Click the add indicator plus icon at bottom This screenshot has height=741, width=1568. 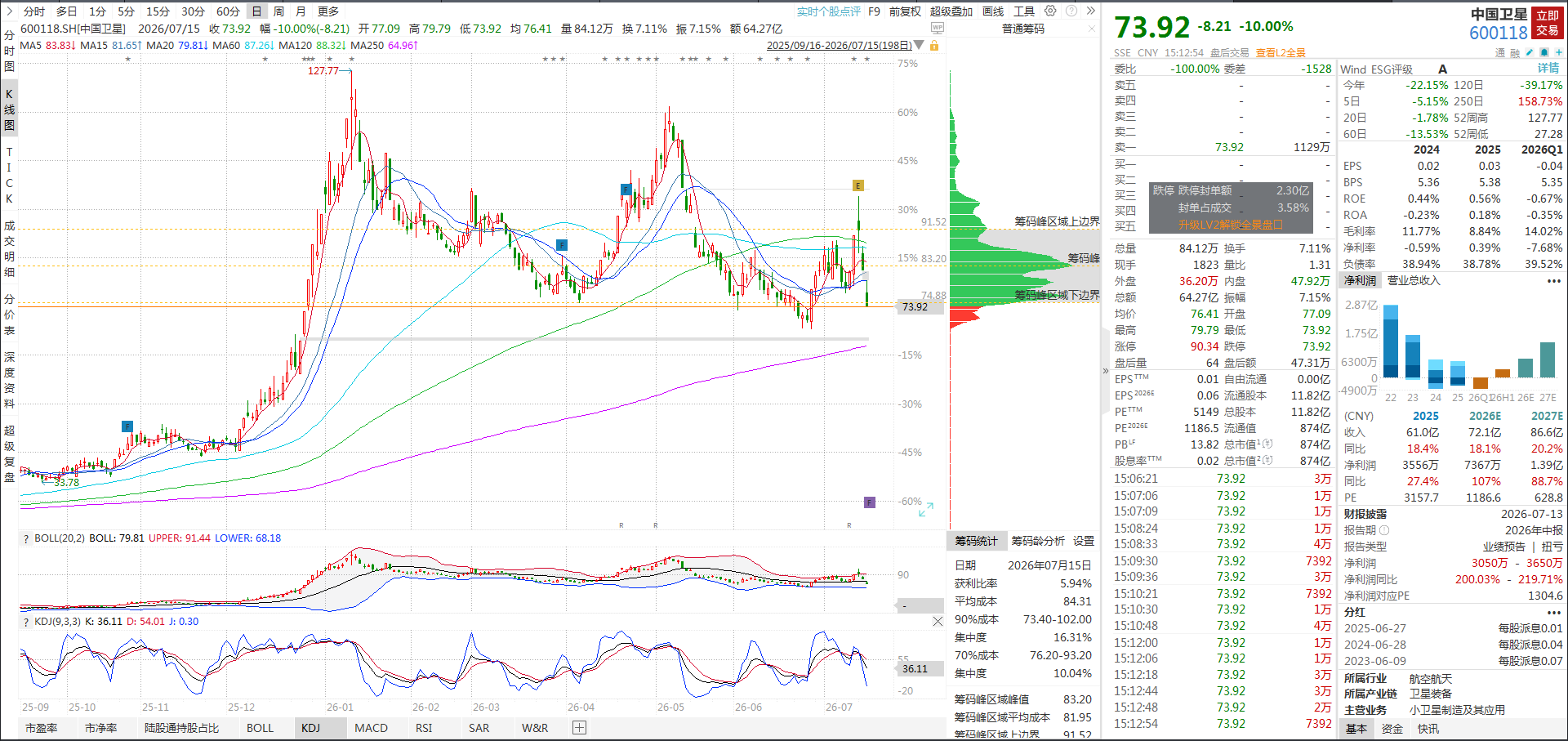pos(579,727)
